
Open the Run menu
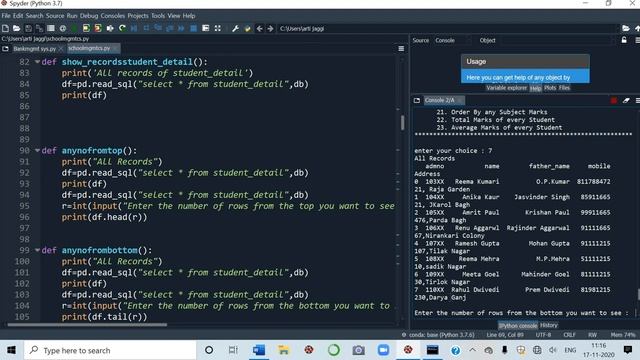[x=72, y=16]
